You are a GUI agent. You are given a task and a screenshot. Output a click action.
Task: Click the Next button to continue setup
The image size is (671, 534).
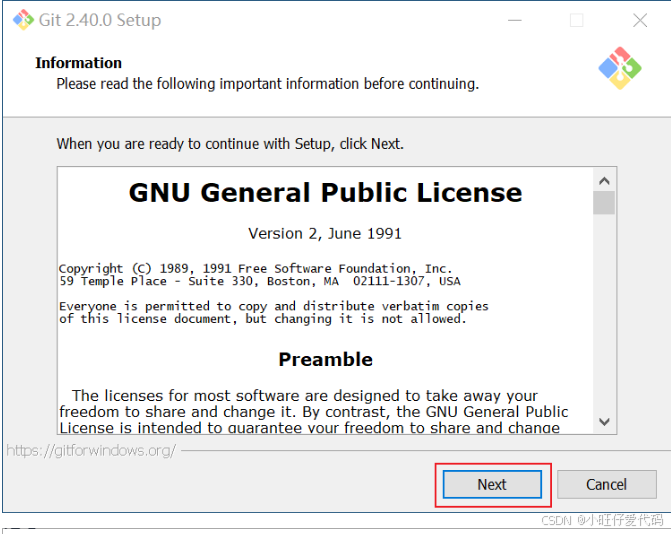pos(492,484)
